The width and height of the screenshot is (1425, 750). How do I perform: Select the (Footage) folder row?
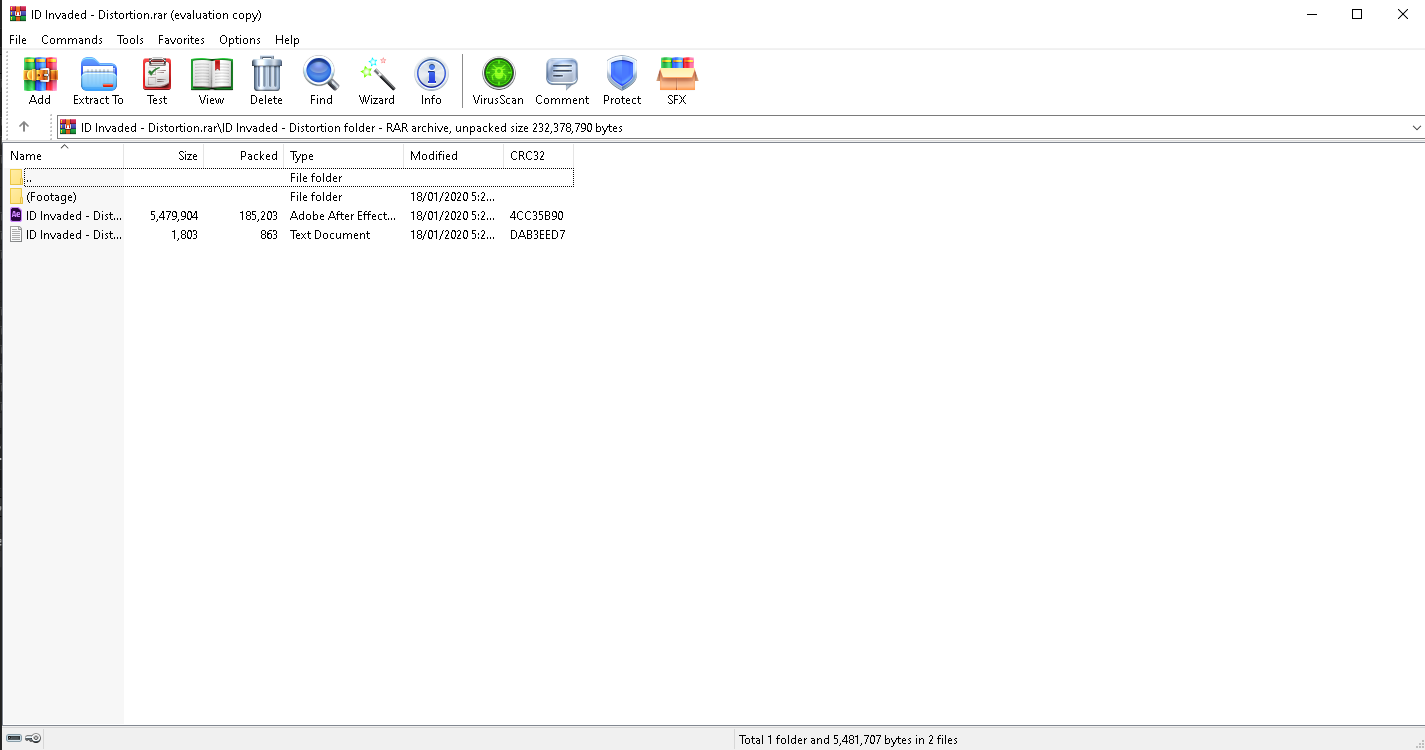pos(289,197)
